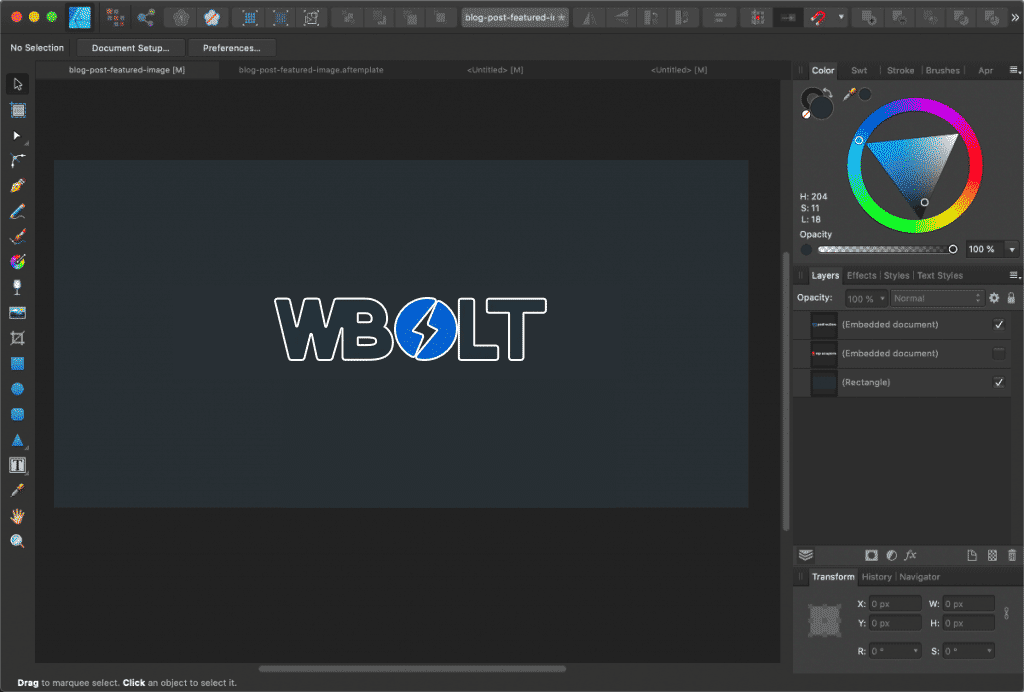Click the Document Setup button
Screen dimensions: 1024x692
click(x=130, y=48)
